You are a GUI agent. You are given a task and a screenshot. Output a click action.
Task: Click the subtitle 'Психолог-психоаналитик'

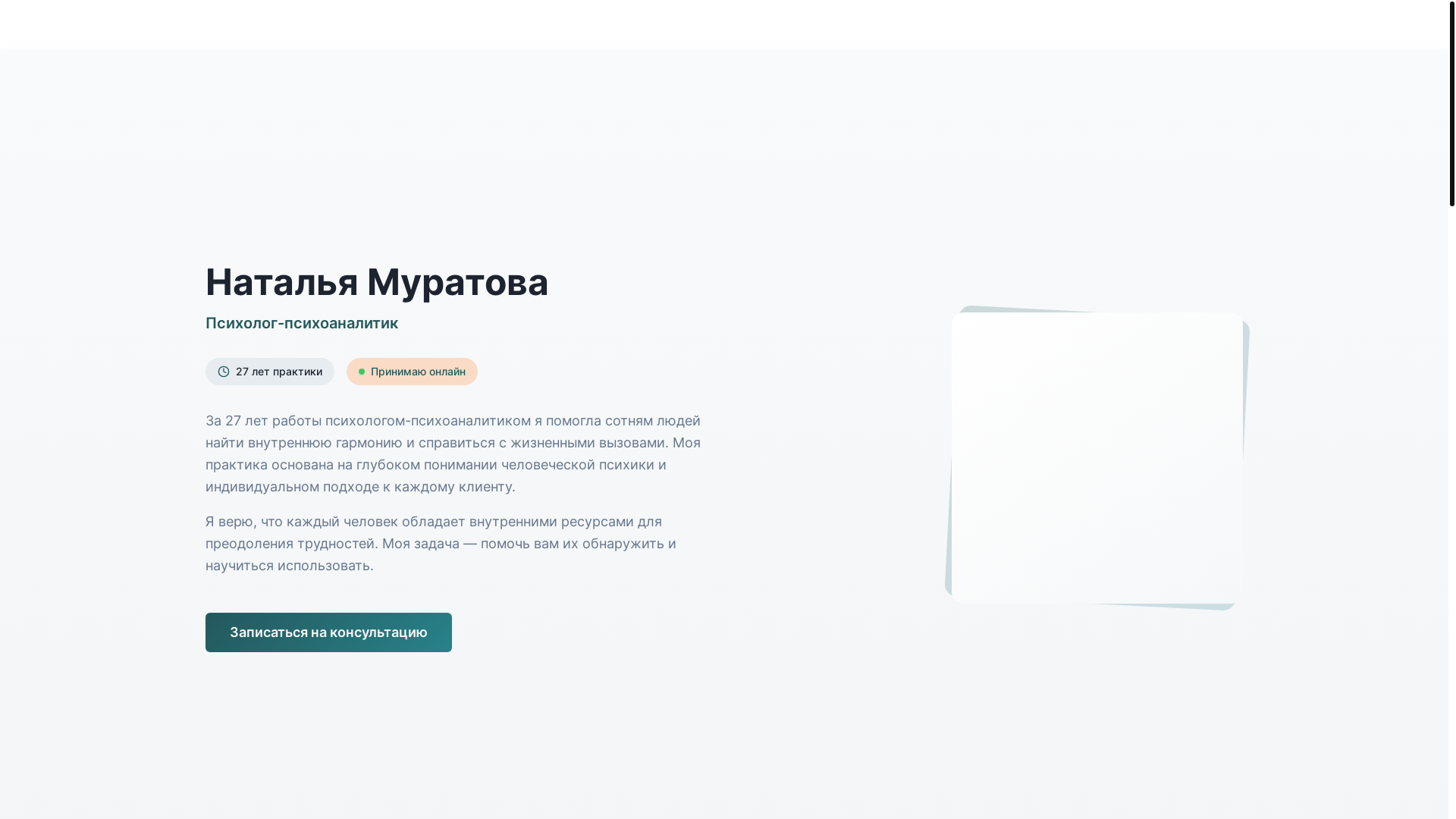pos(302,323)
